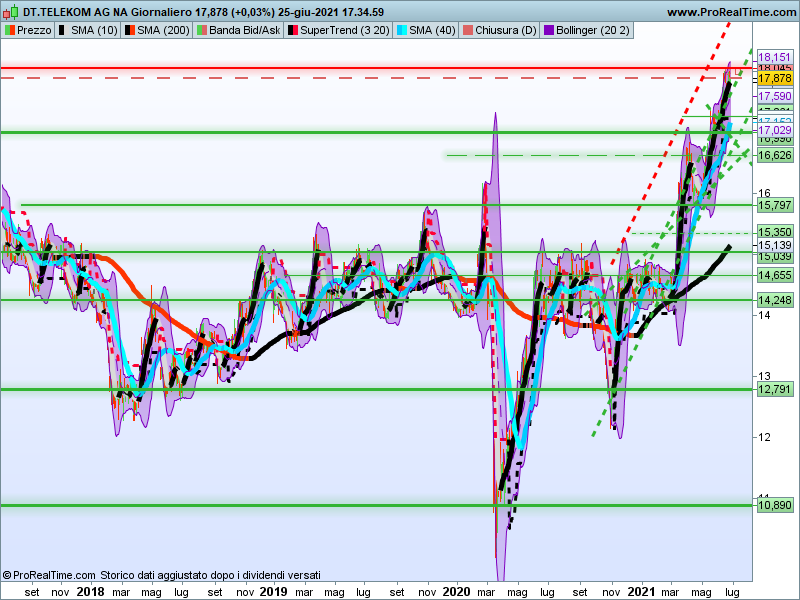Image resolution: width=800 pixels, height=600 pixels.
Task: Click the price axis value 12
Action: tap(764, 437)
